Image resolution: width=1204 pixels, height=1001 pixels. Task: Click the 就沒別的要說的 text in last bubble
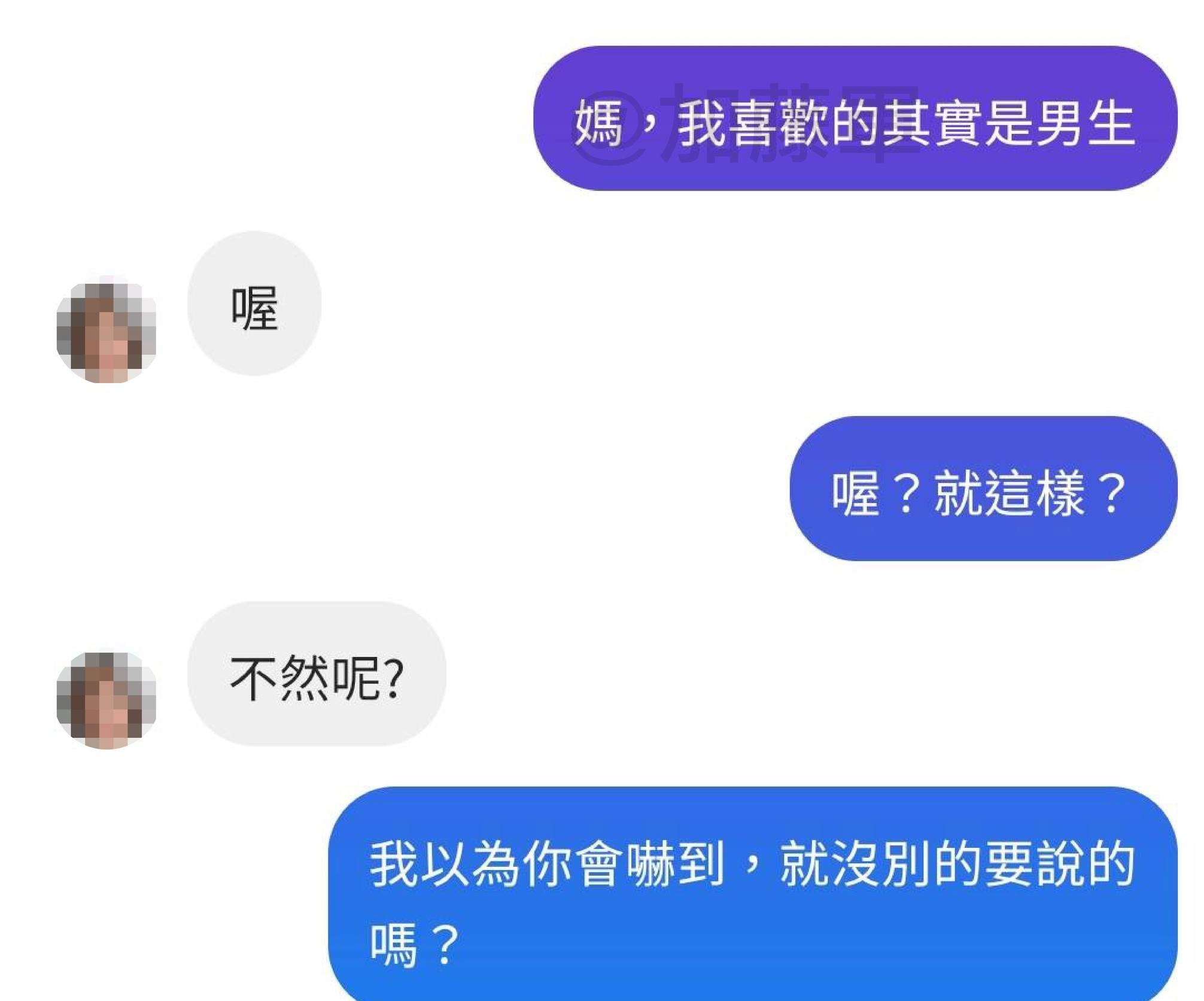tap(957, 863)
